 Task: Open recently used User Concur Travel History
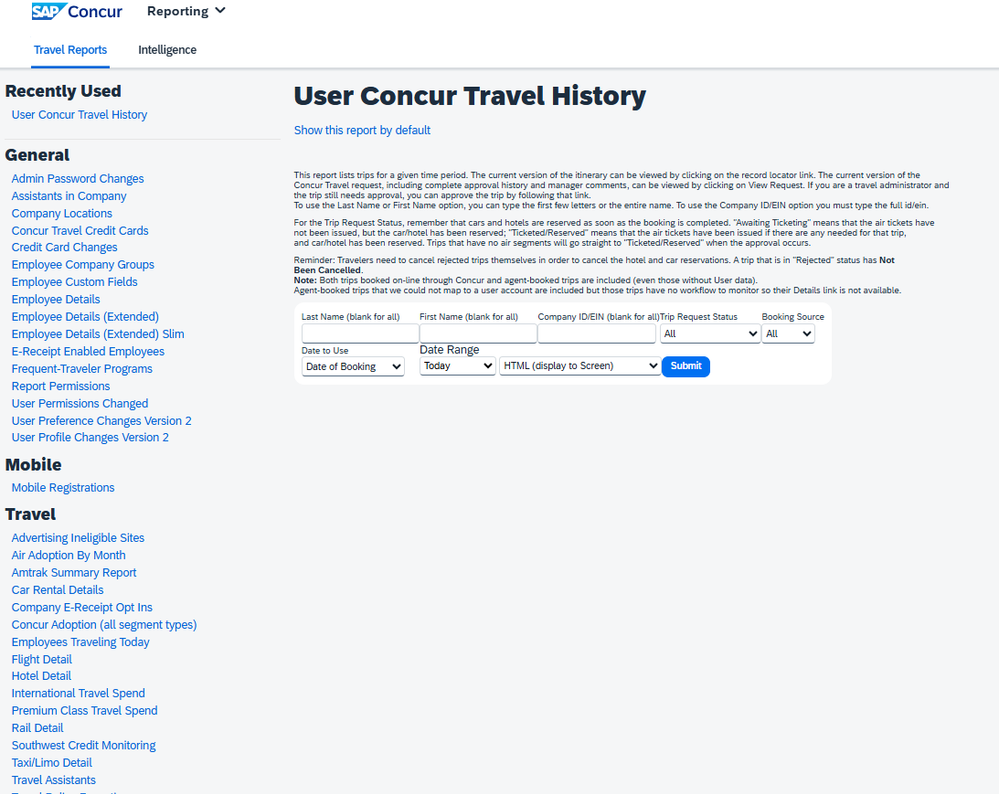pos(79,115)
